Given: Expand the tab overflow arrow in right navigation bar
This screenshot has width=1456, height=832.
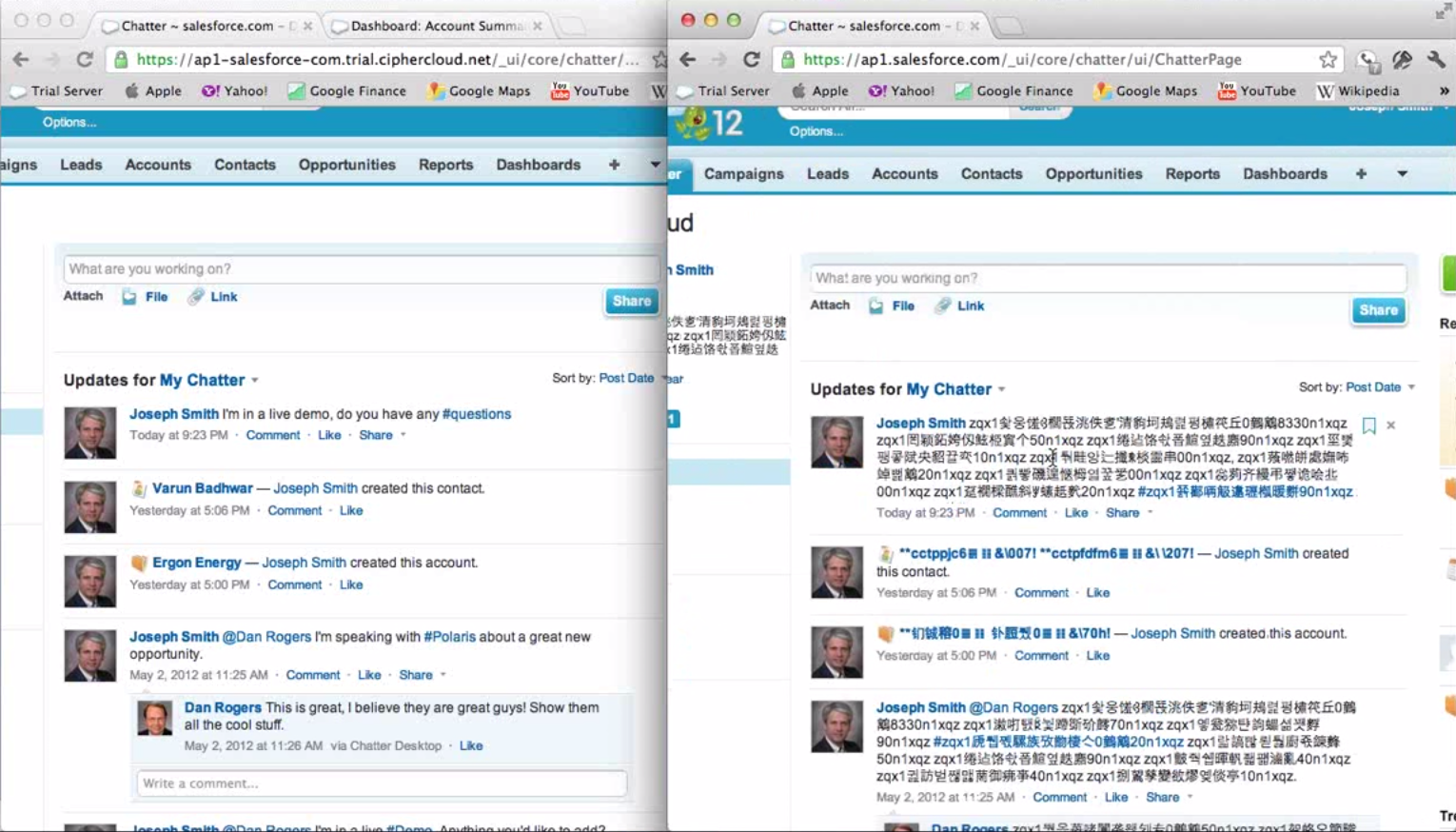Looking at the screenshot, I should [x=1402, y=174].
